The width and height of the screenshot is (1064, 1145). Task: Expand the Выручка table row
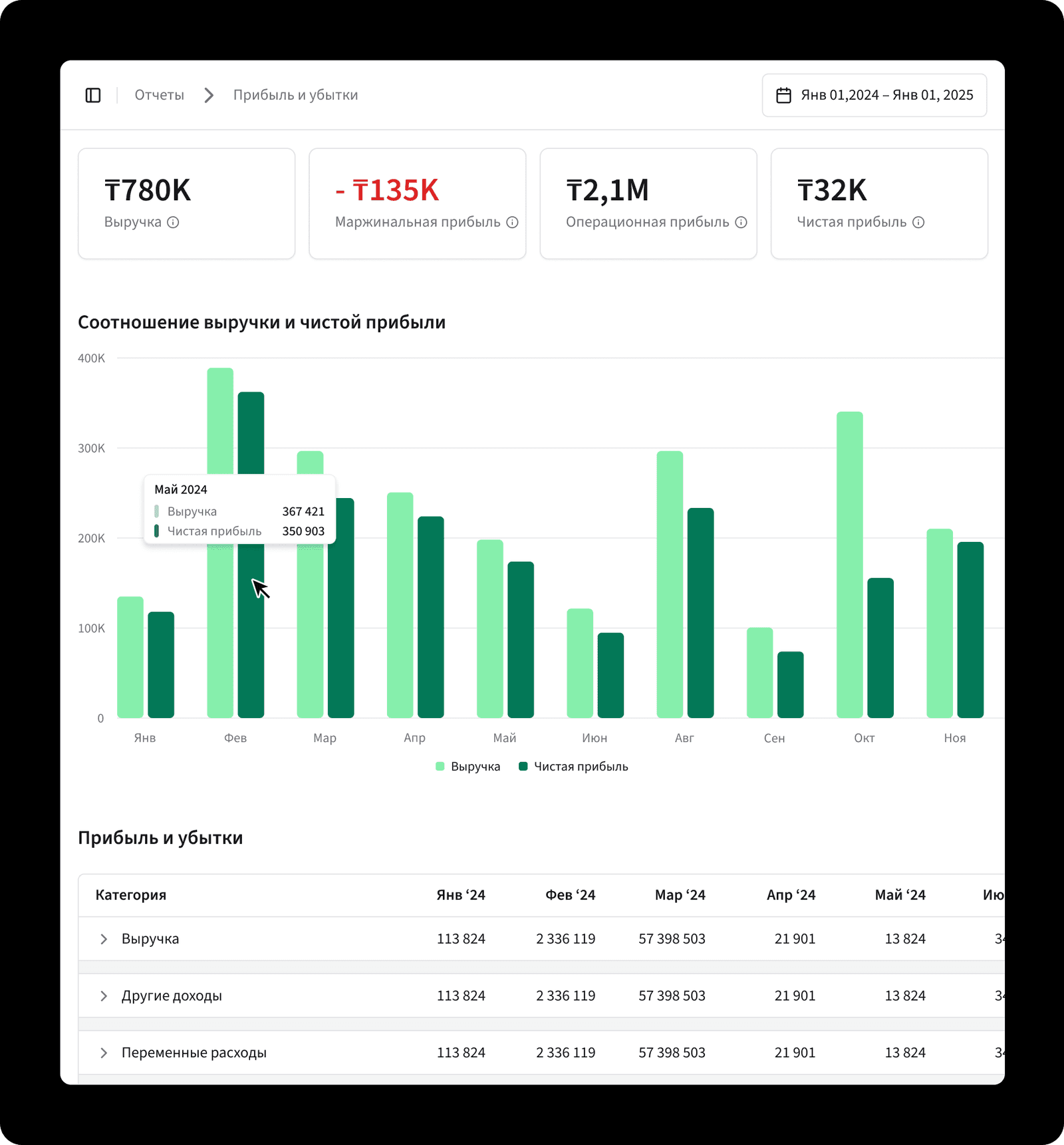104,939
